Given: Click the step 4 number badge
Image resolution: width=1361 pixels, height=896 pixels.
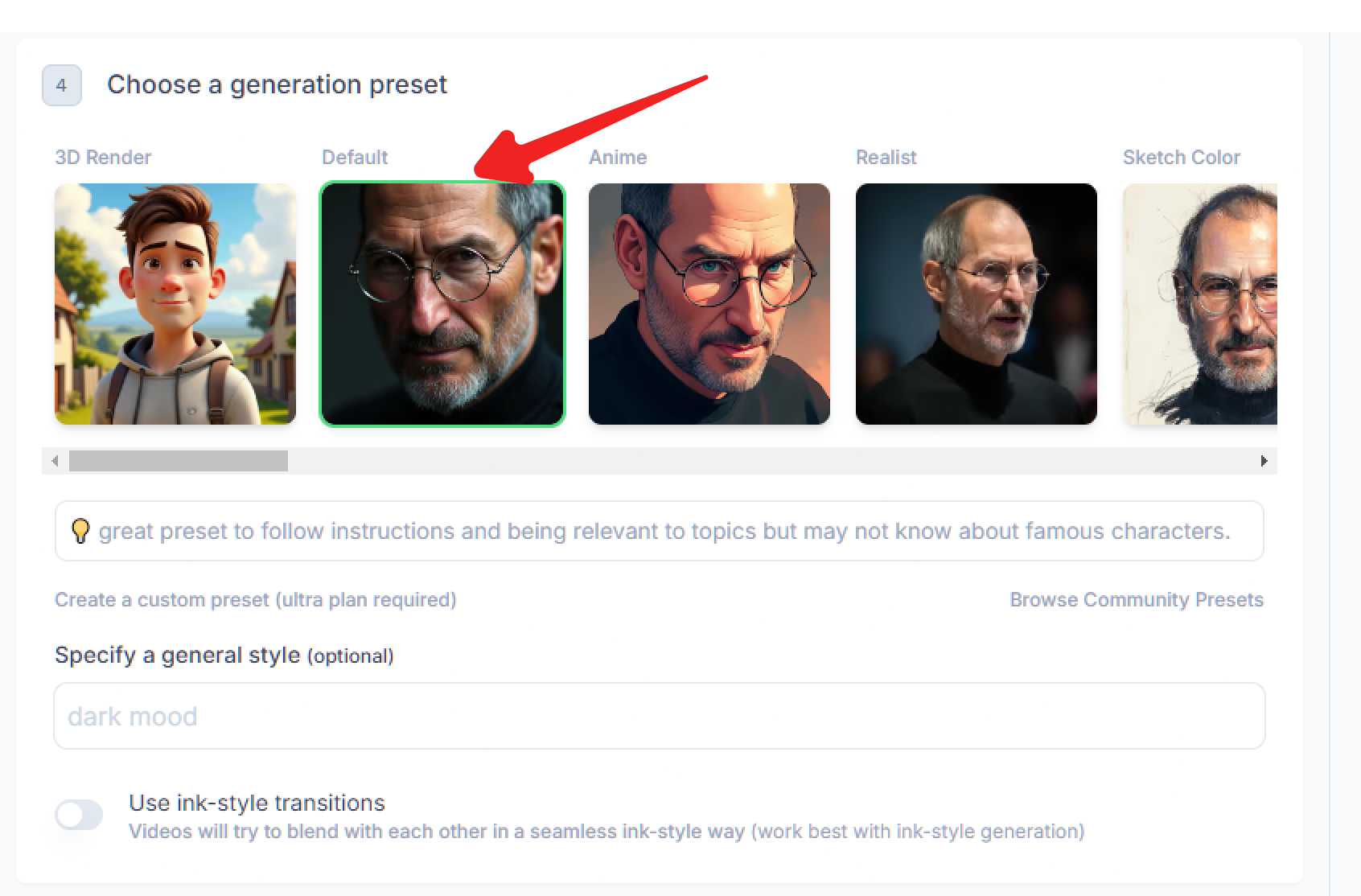Looking at the screenshot, I should point(61,84).
